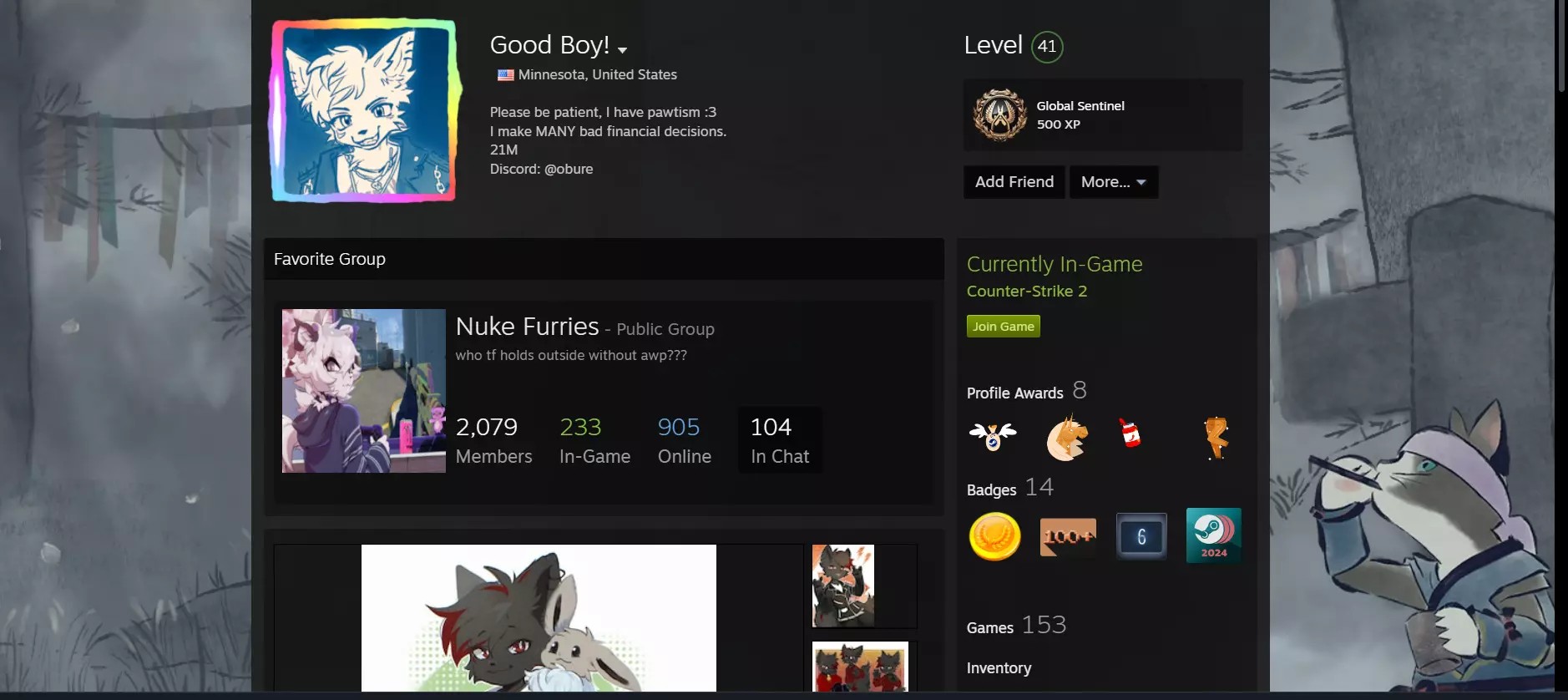This screenshot has width=1568, height=700.
Task: Click the orange fox head profile award
Action: [x=1067, y=438]
